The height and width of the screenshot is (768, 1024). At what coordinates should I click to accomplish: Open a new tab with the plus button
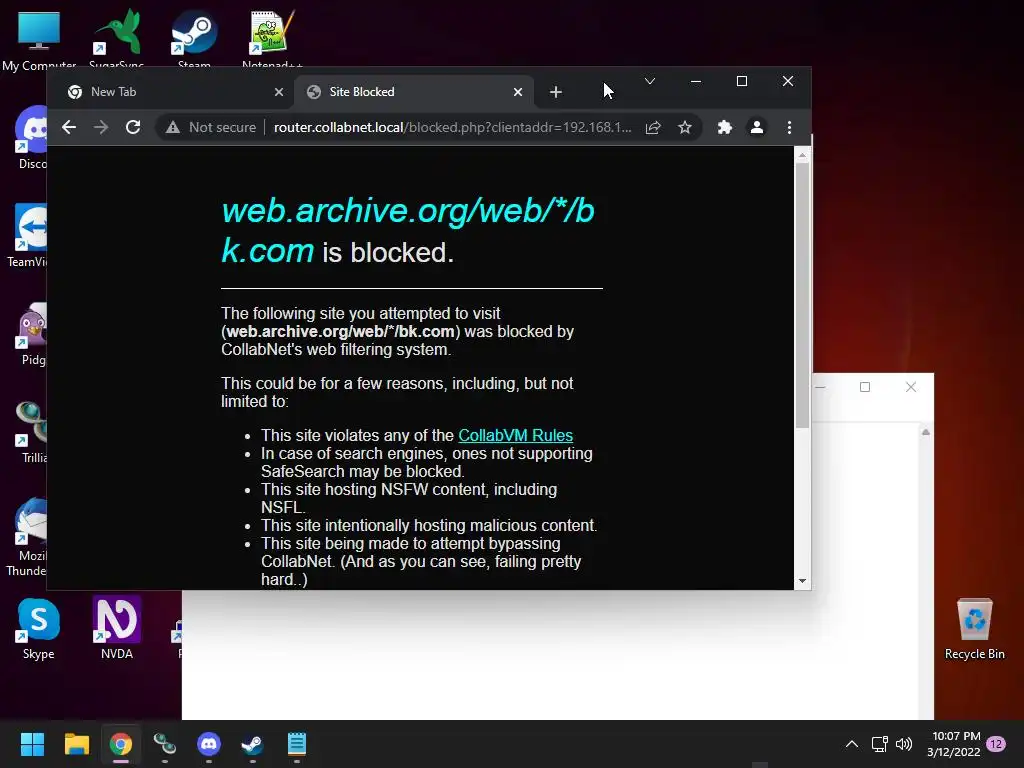pyautogui.click(x=556, y=92)
